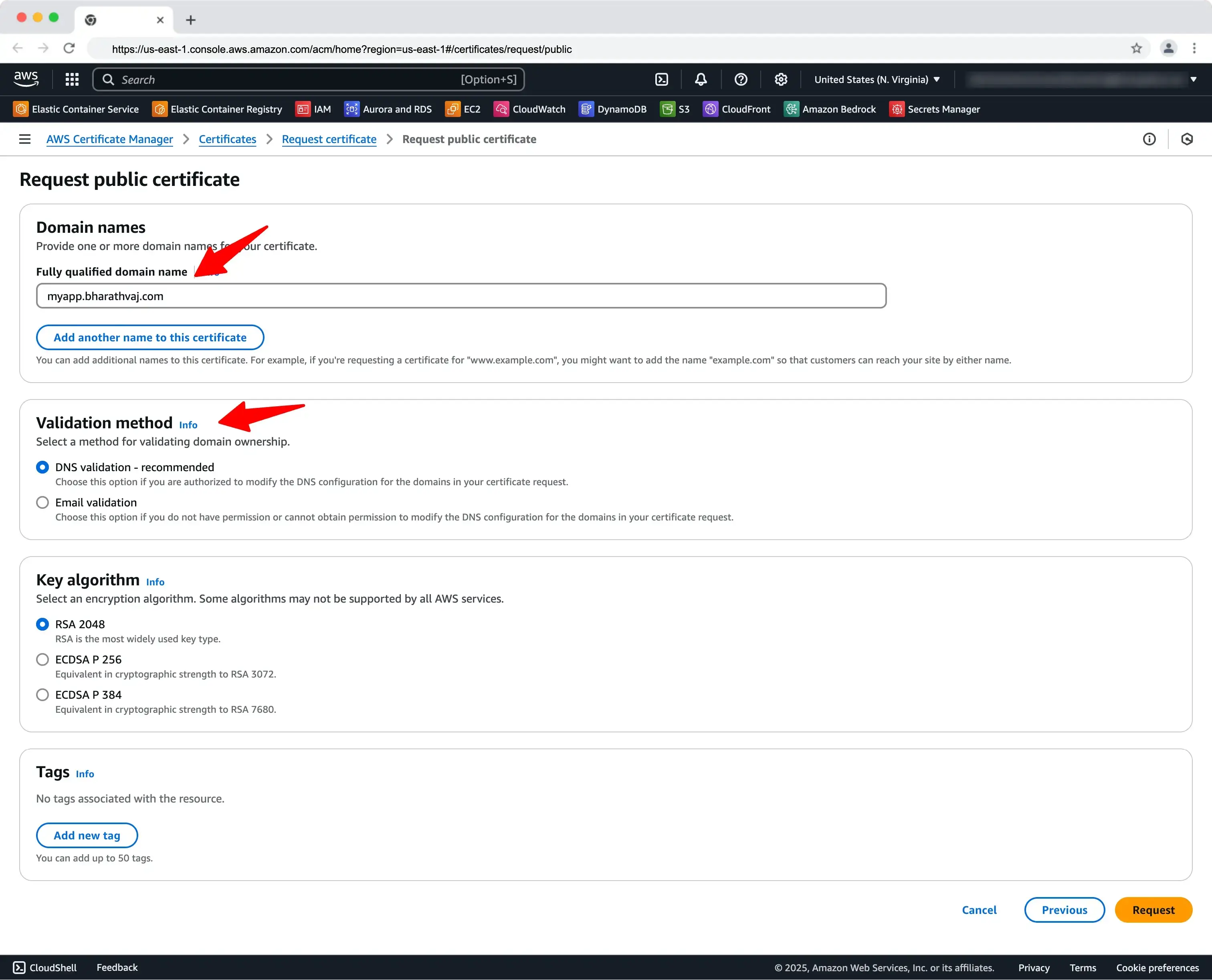Open the browser profile avatar

tap(1168, 48)
